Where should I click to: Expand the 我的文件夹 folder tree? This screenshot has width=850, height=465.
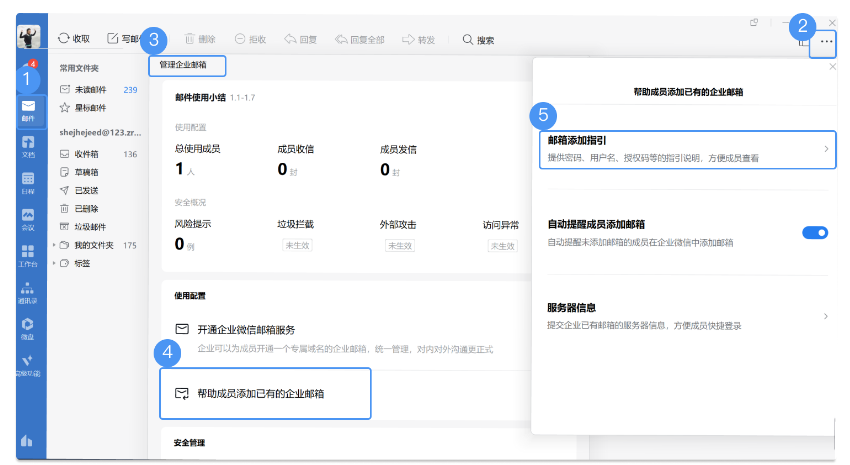click(x=54, y=245)
